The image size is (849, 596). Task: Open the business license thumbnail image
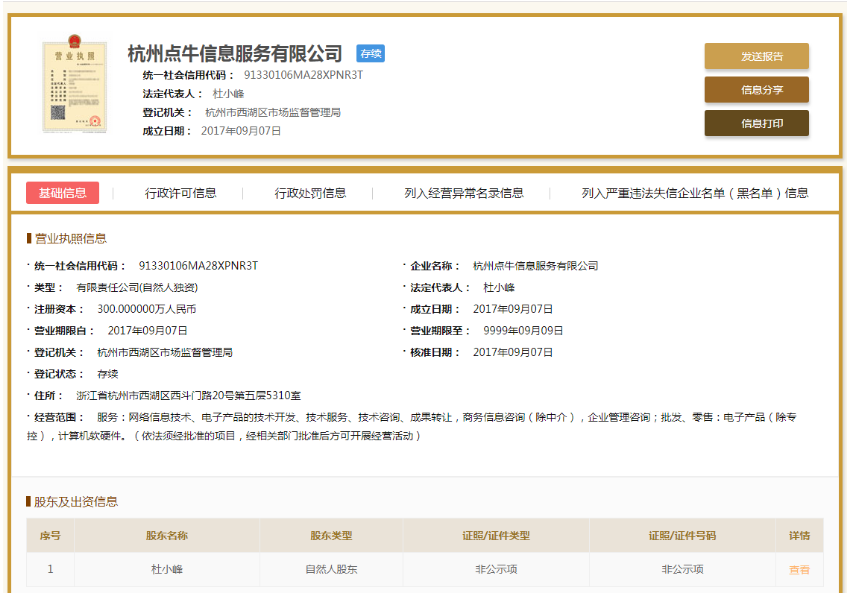(67, 88)
